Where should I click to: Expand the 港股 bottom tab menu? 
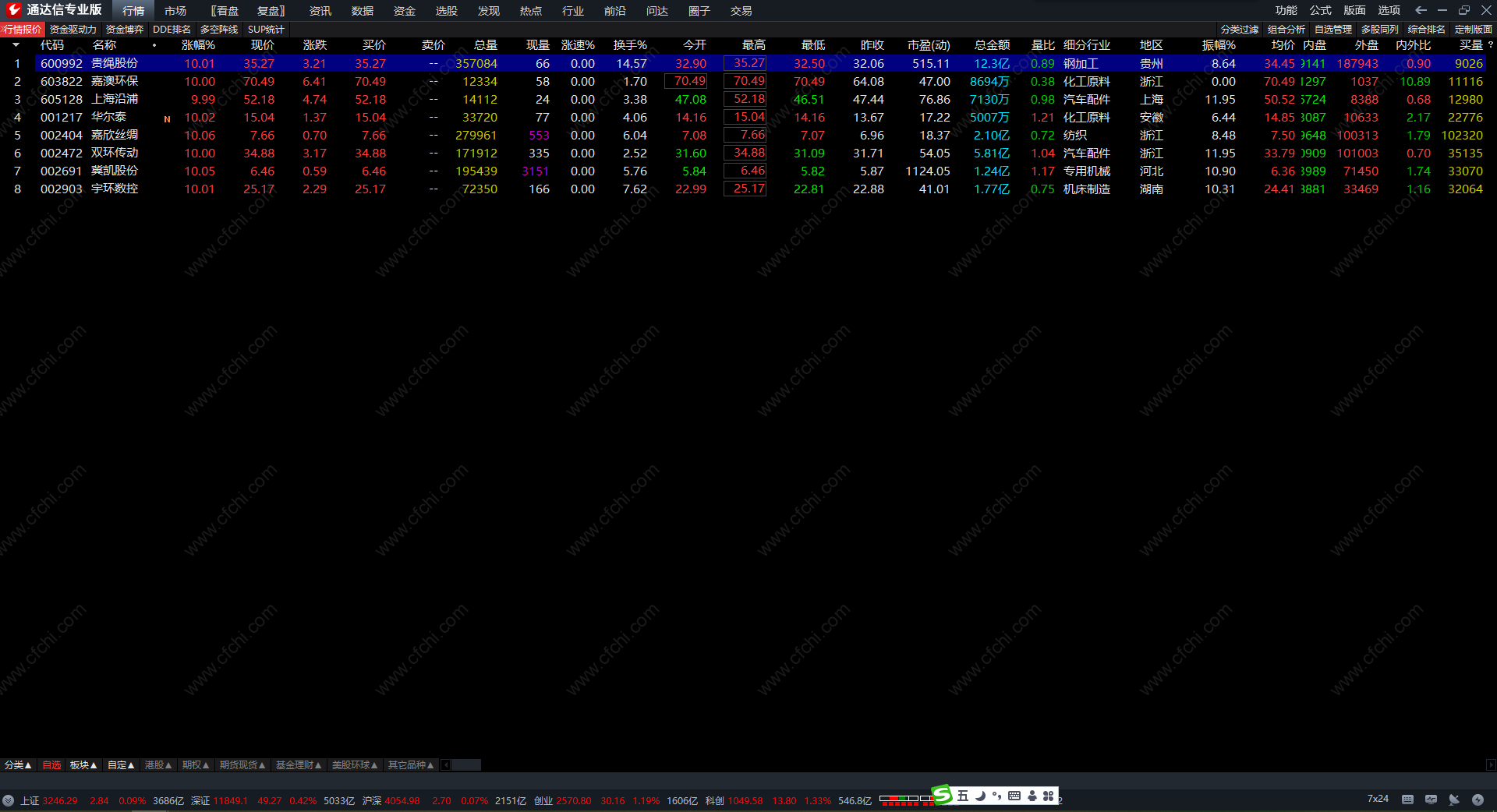tap(158, 765)
